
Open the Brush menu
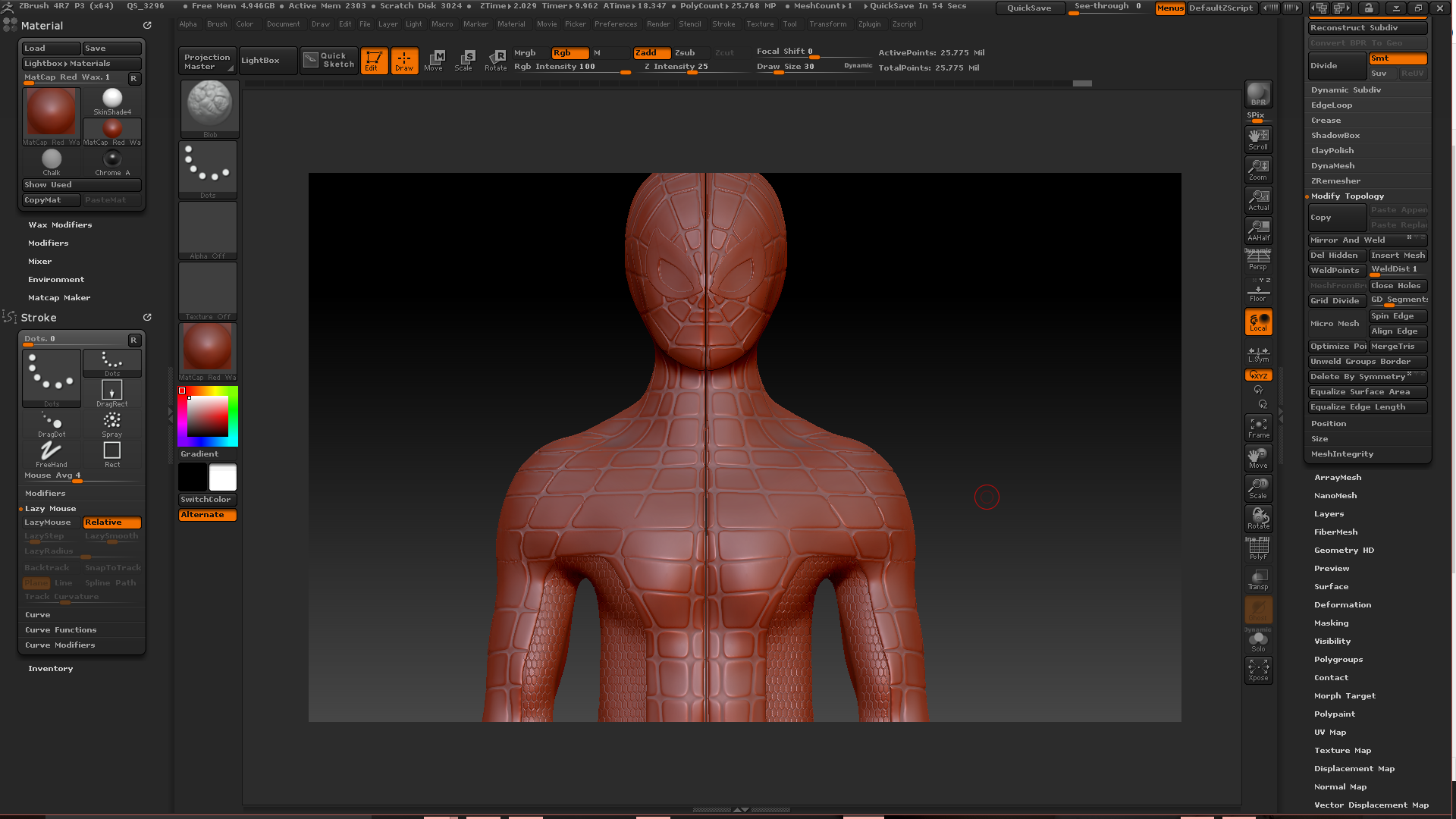pos(217,24)
